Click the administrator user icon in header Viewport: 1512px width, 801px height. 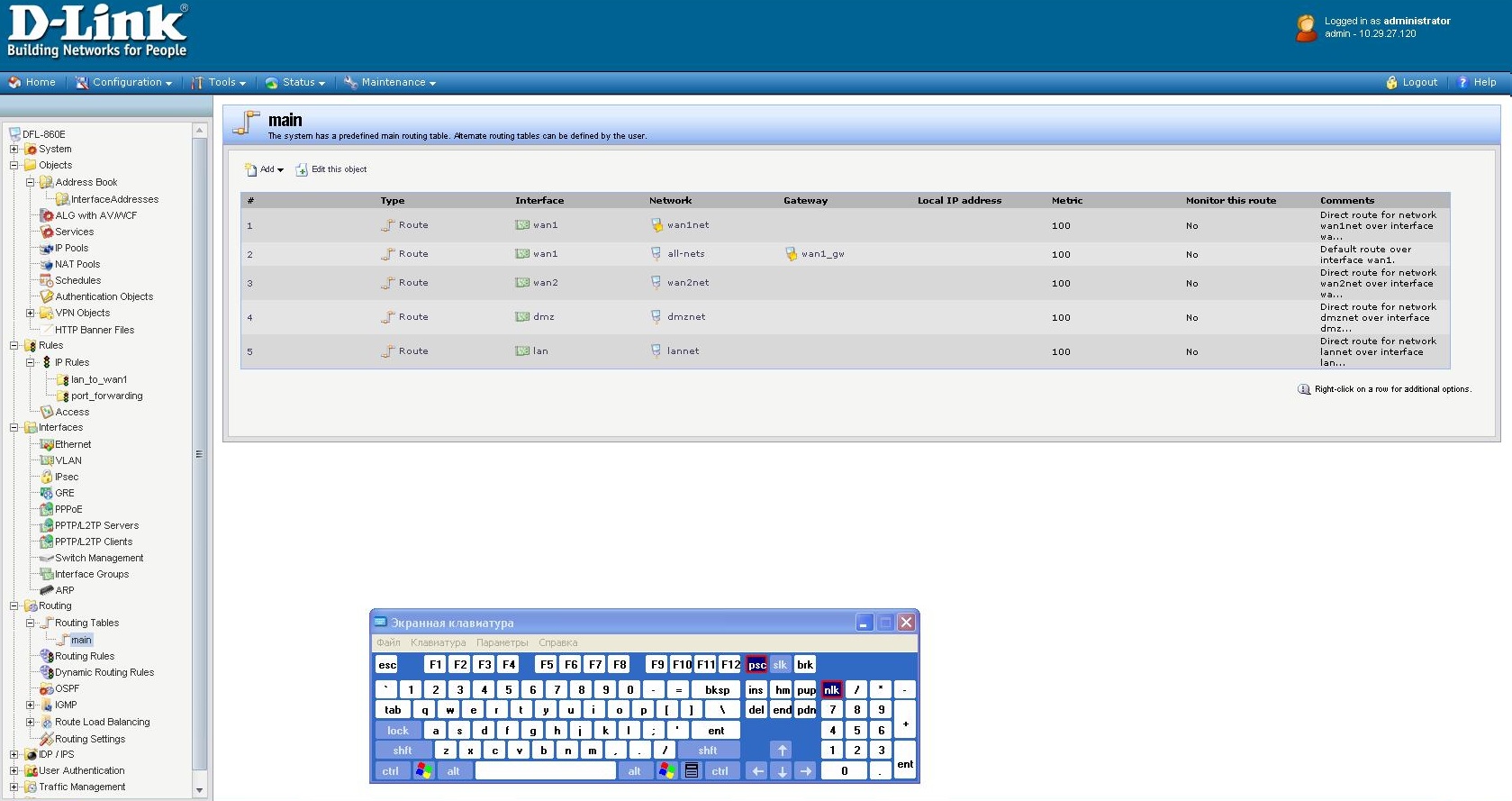pos(1306,28)
